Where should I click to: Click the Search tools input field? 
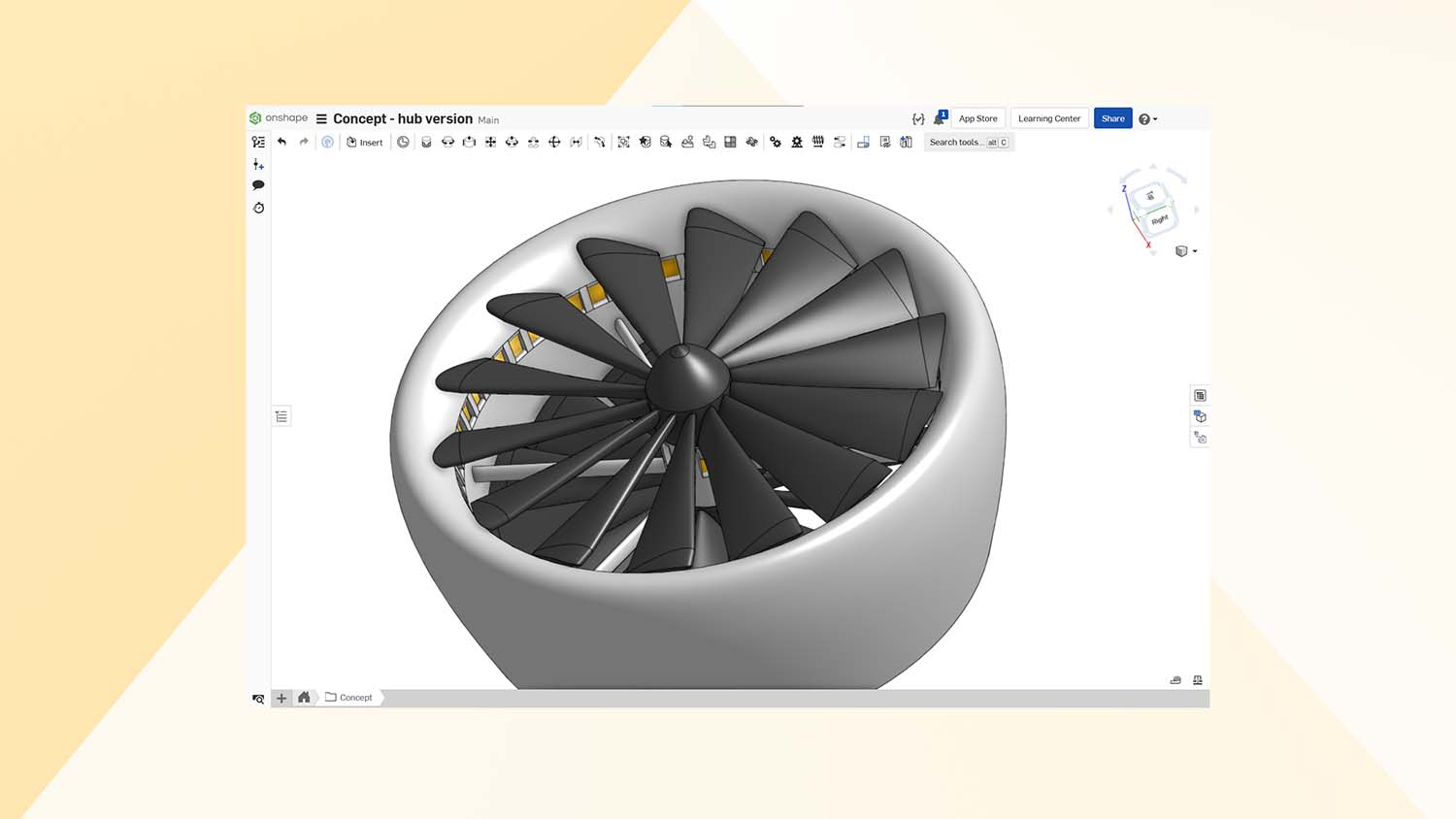(956, 143)
